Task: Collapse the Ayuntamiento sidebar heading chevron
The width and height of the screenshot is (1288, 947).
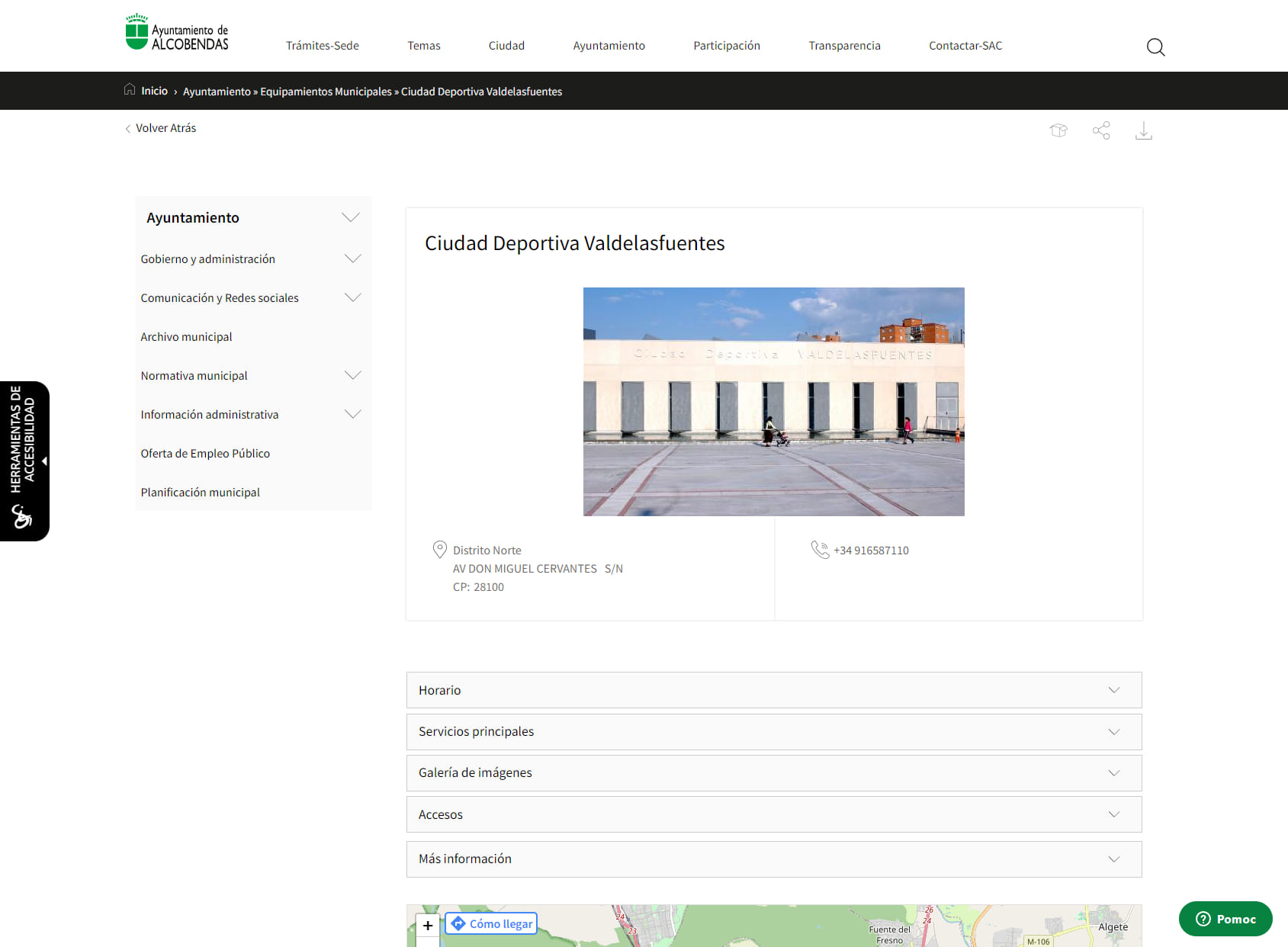Action: click(351, 217)
